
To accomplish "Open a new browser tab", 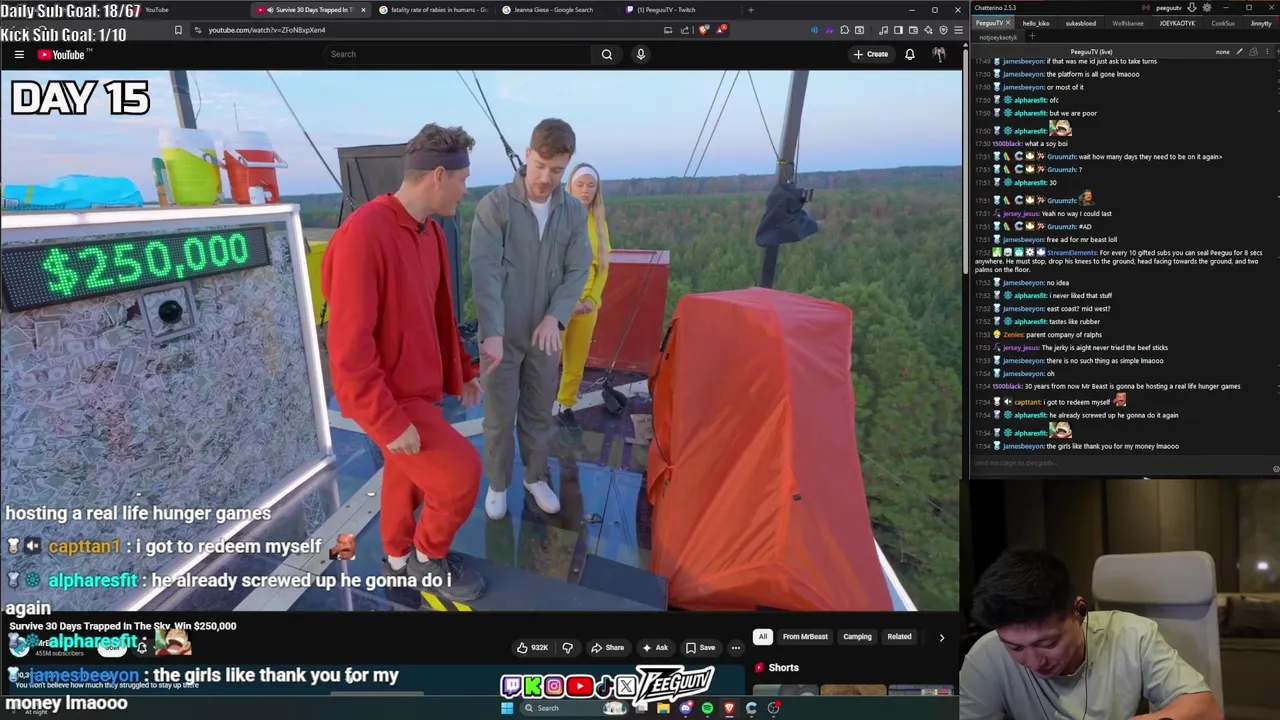I will pyautogui.click(x=751, y=10).
